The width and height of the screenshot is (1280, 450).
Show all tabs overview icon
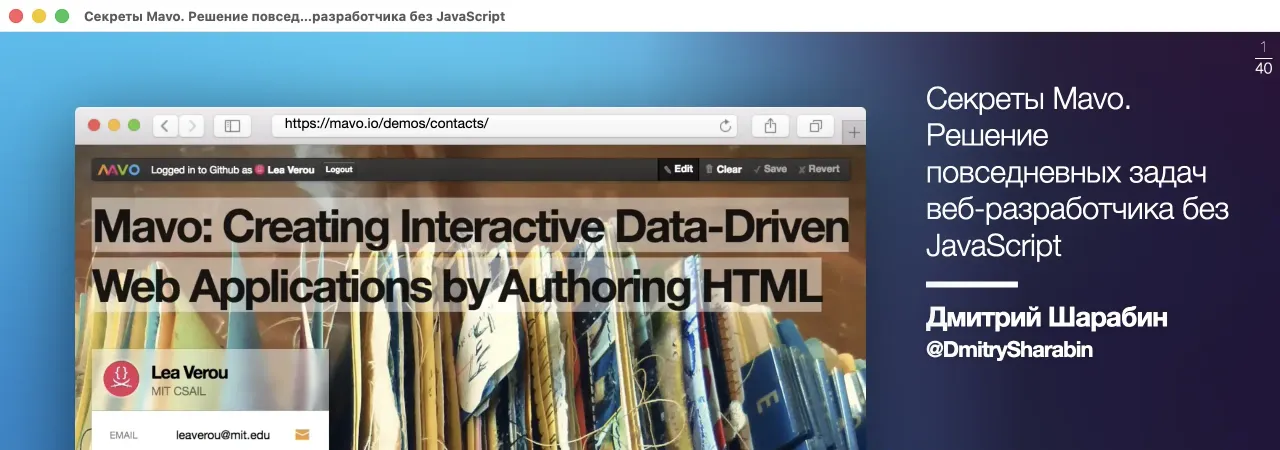click(816, 126)
